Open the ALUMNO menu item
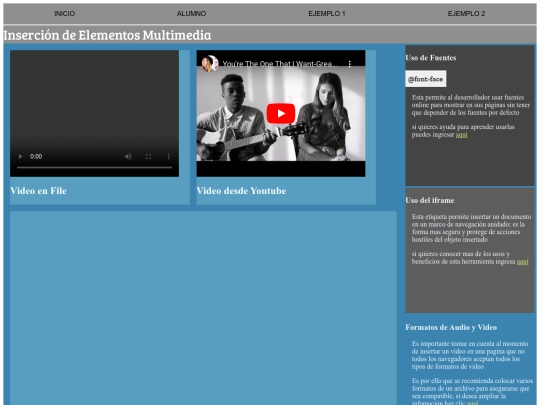540x405 pixels. 191,14
